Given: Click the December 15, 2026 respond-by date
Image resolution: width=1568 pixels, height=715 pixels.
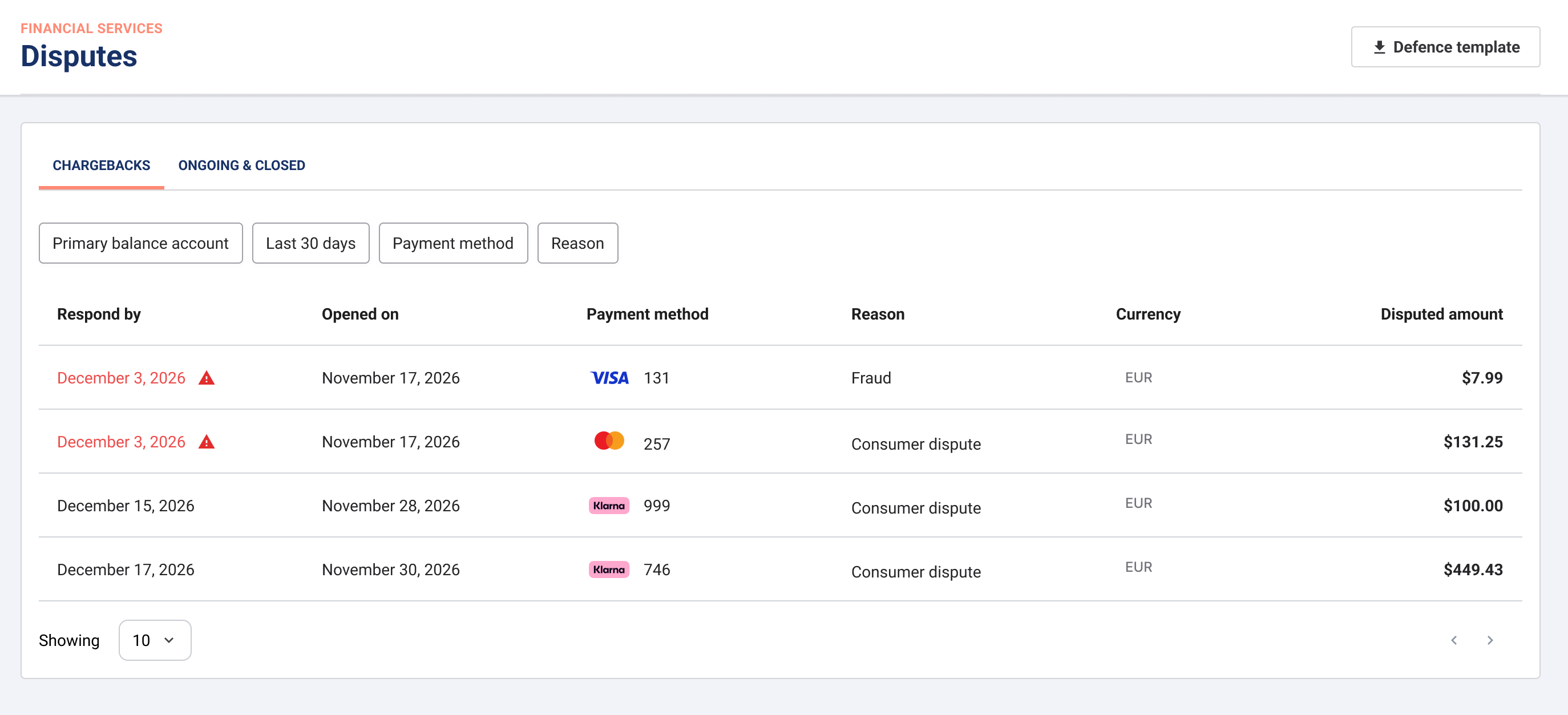Looking at the screenshot, I should [126, 506].
